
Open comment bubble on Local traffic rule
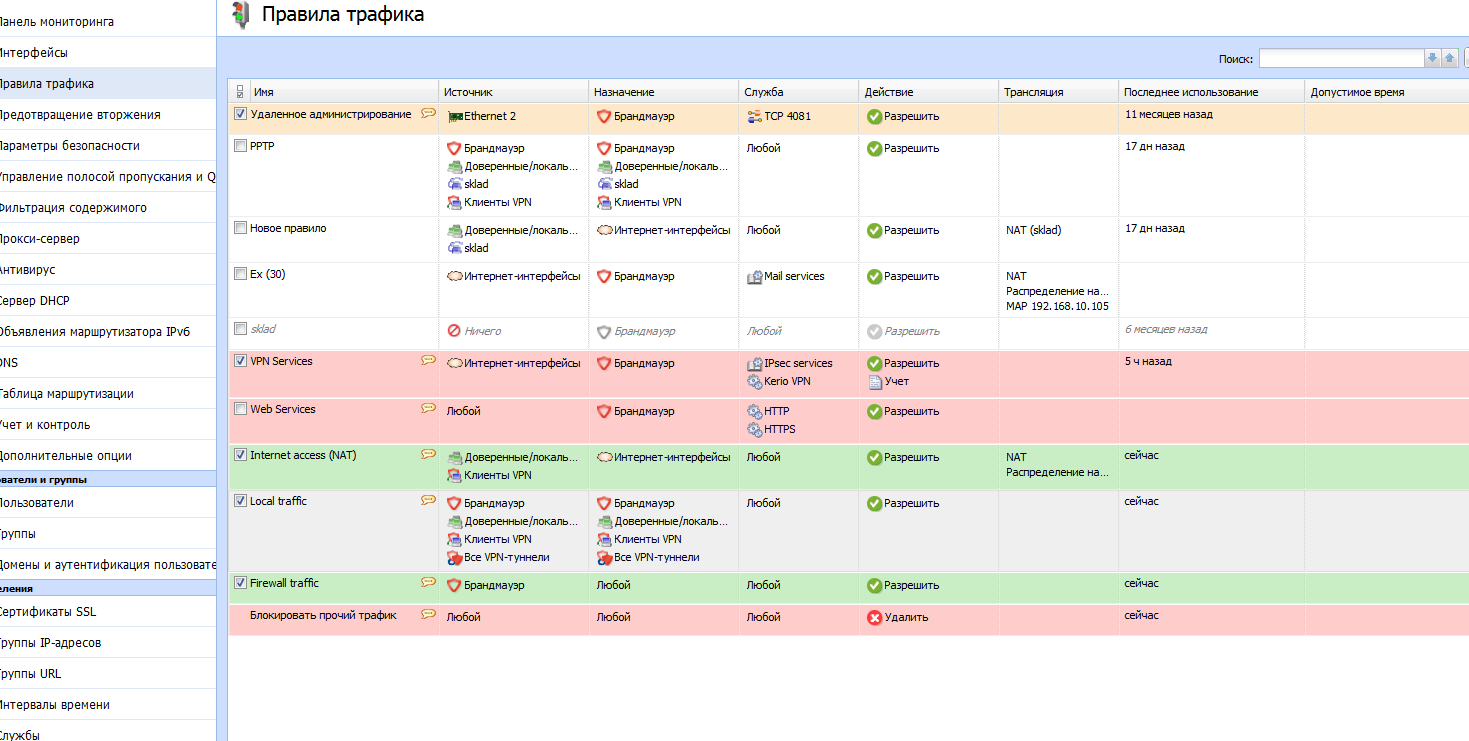[428, 500]
